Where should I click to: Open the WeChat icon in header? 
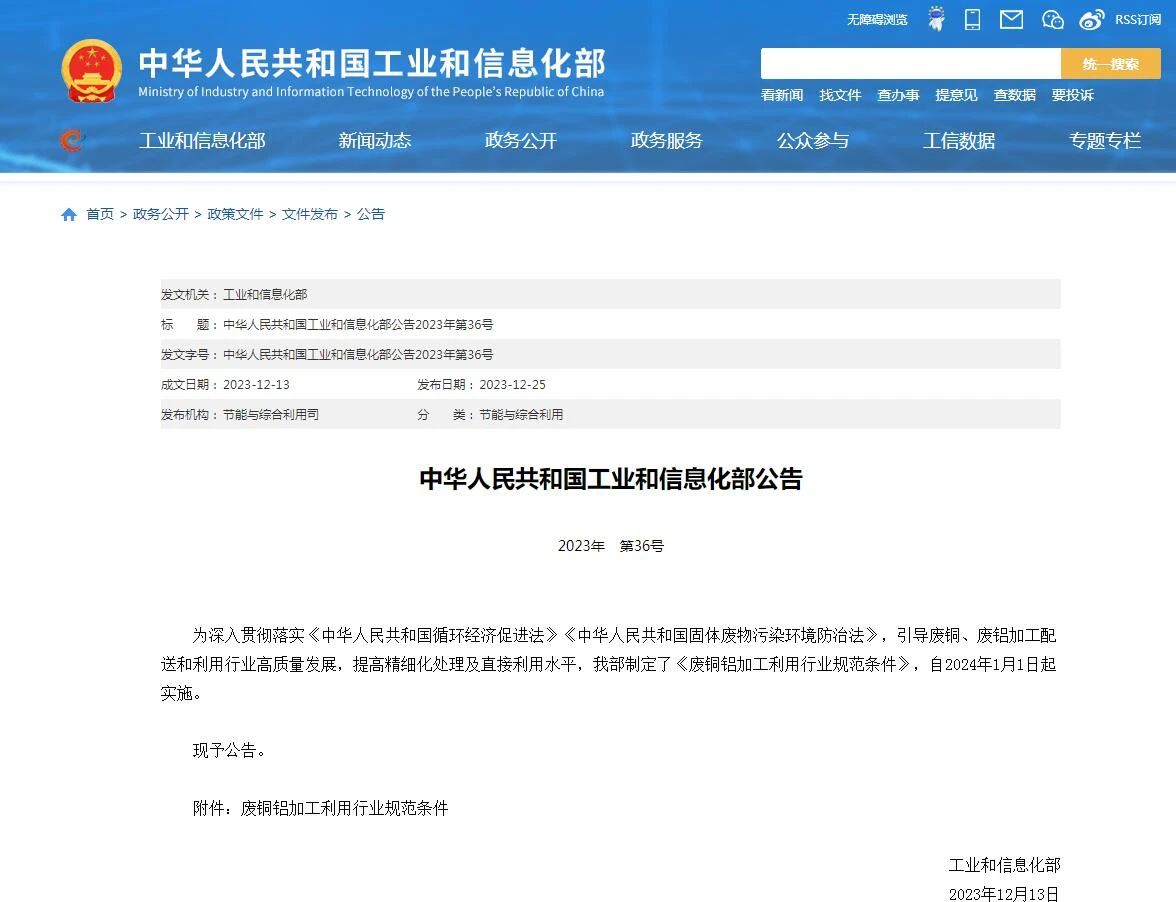pyautogui.click(x=1052, y=19)
